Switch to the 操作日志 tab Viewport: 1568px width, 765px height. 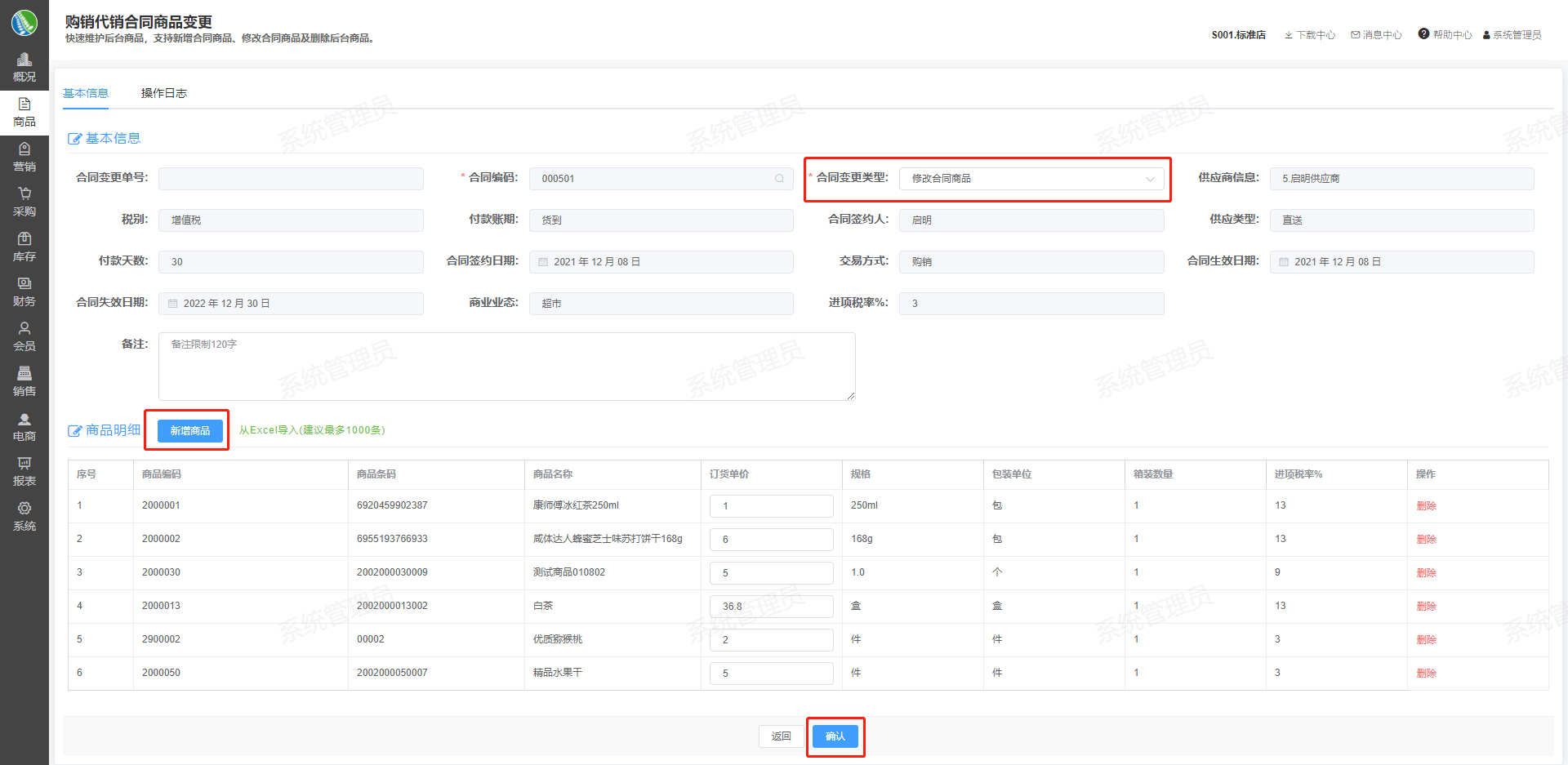click(x=164, y=93)
